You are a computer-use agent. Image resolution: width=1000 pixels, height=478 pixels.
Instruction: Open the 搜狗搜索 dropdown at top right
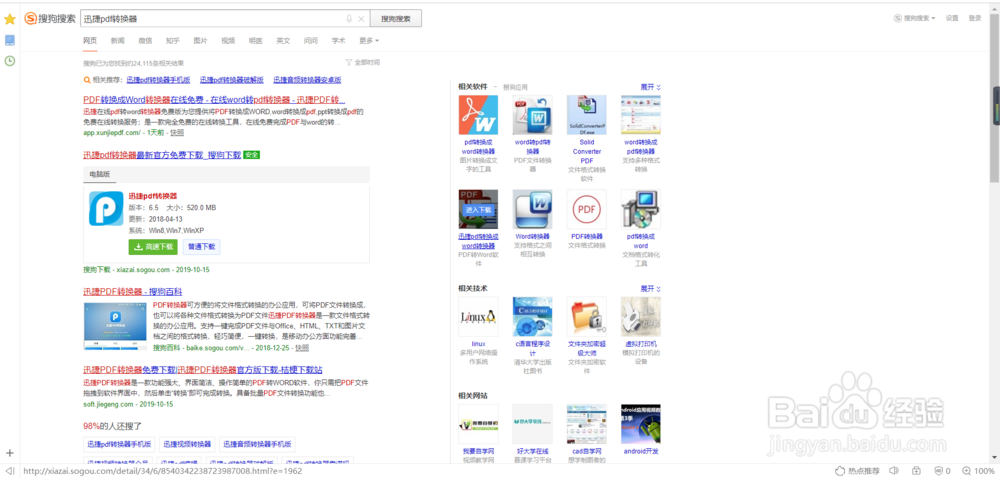(x=915, y=18)
